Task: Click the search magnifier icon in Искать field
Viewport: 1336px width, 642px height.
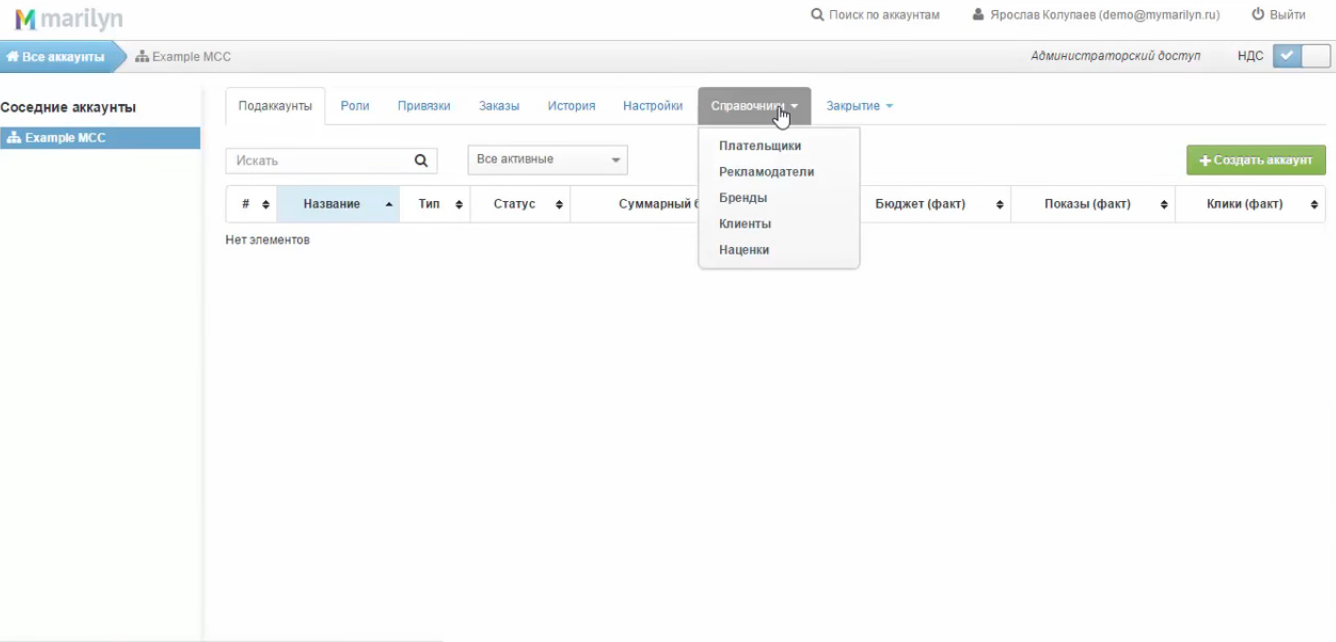Action: pos(421,160)
